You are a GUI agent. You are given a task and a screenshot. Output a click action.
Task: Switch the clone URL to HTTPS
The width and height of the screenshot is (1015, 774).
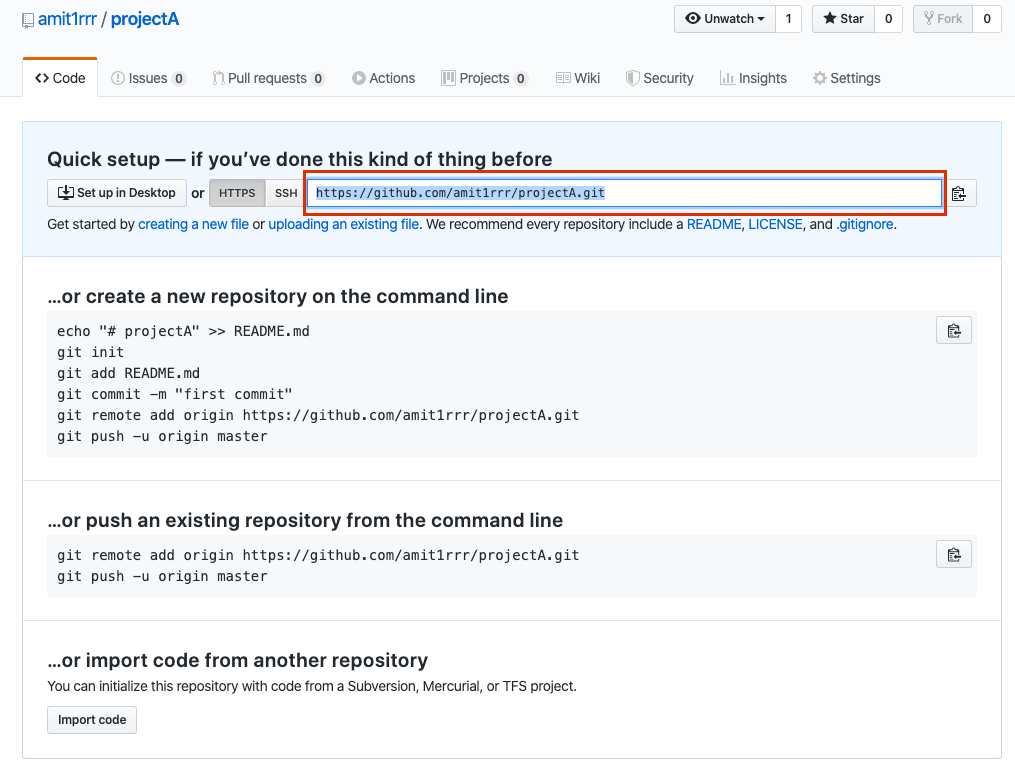[x=237, y=193]
